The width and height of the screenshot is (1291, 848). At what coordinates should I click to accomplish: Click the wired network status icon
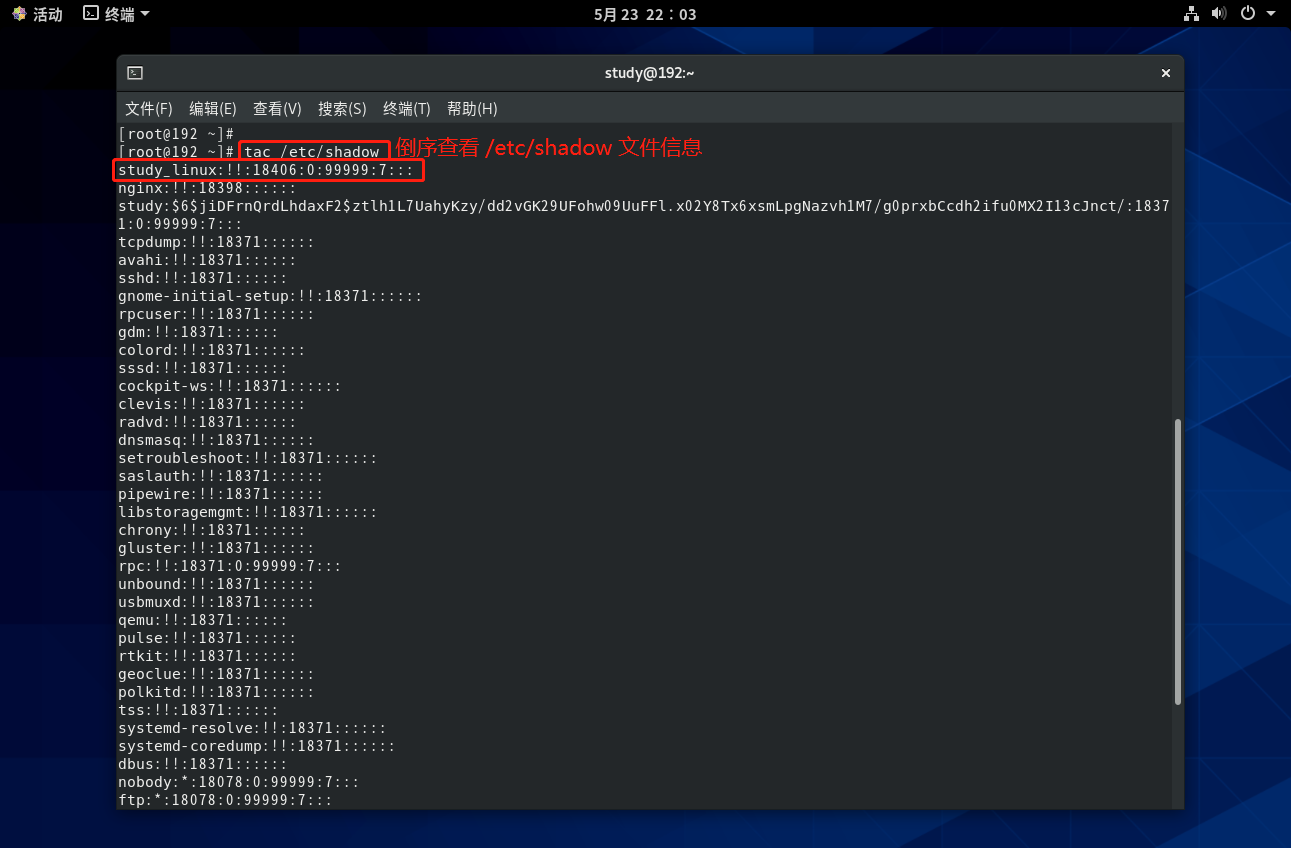(x=1191, y=14)
